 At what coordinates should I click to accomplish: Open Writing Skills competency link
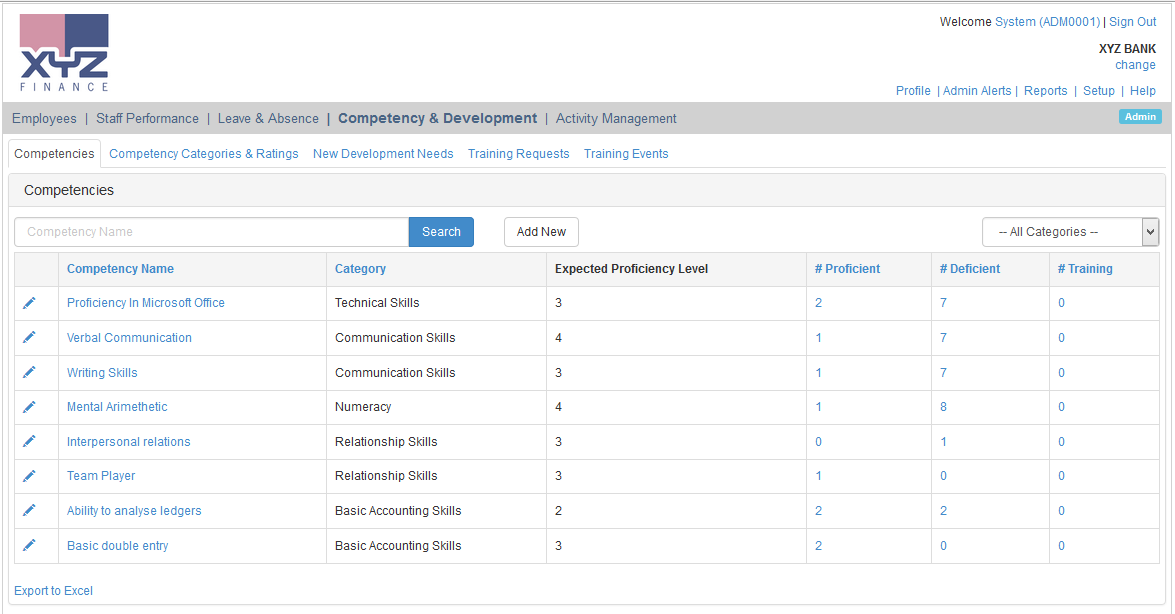(x=102, y=373)
